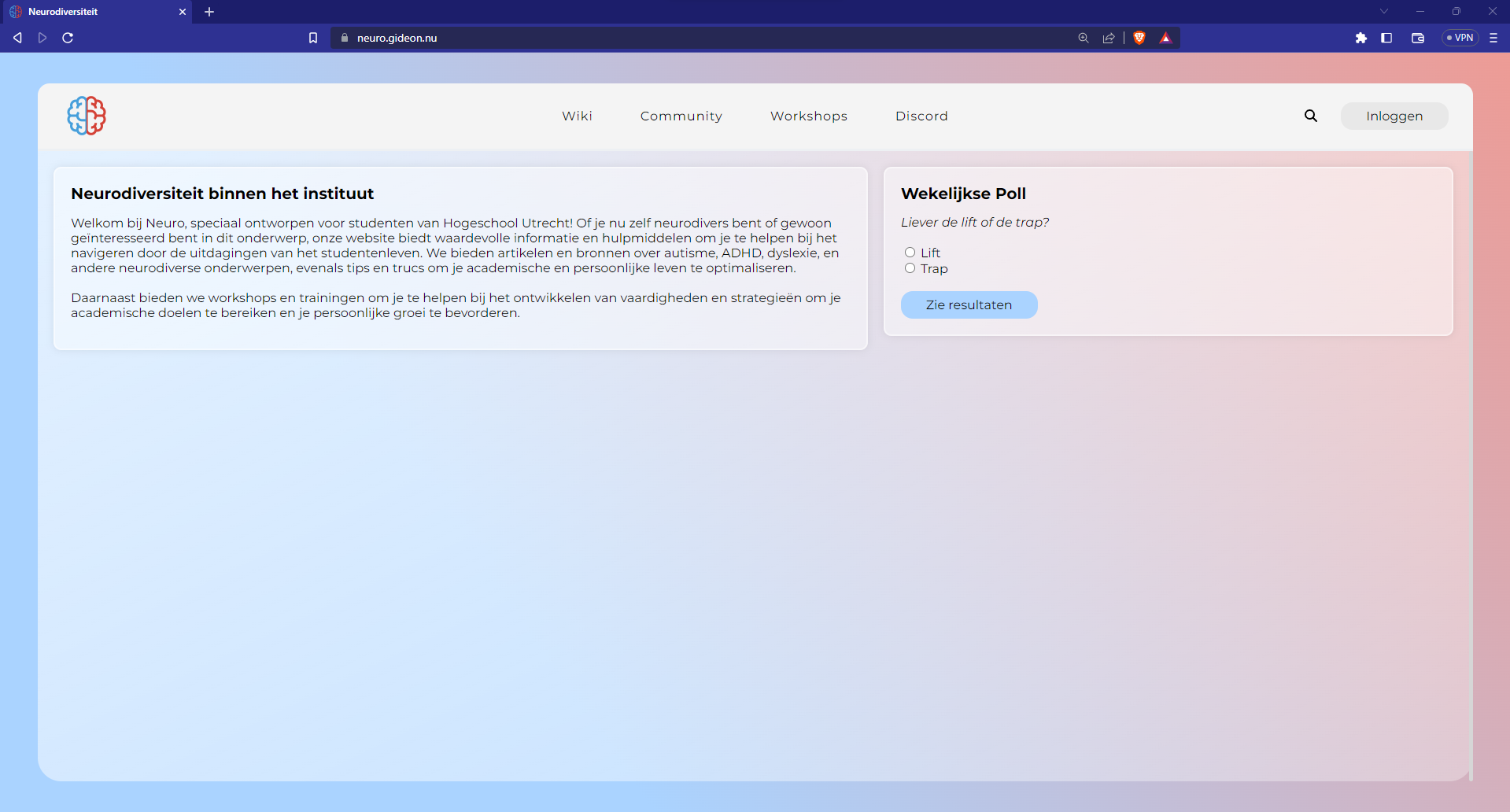Click the Inloggen button
The width and height of the screenshot is (1510, 812).
[1394, 116]
